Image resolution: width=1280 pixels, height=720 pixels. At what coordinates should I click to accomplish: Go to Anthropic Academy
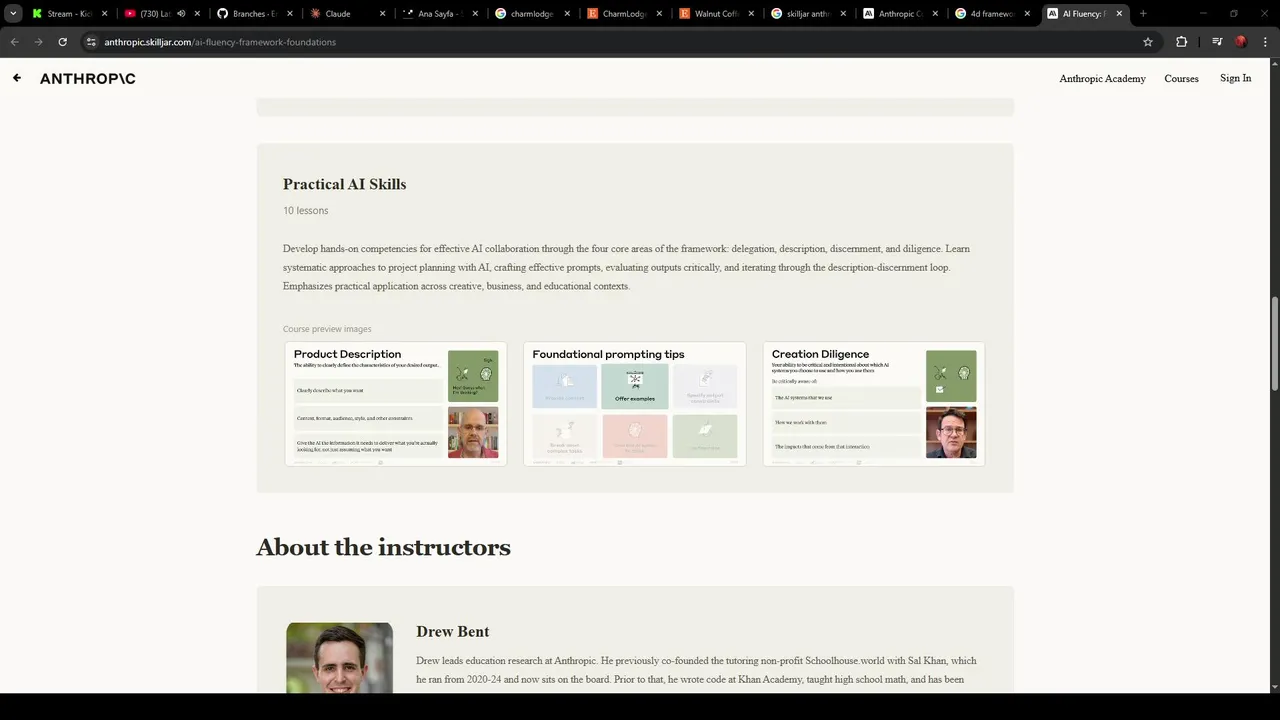click(x=1102, y=78)
